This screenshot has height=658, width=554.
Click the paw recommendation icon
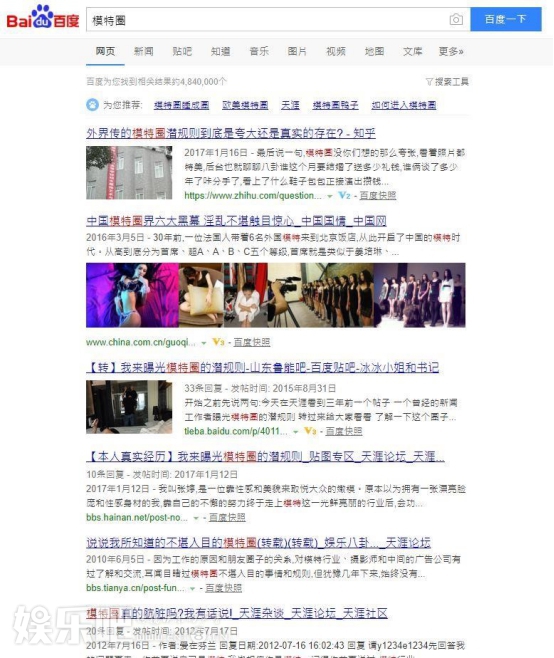click(92, 104)
